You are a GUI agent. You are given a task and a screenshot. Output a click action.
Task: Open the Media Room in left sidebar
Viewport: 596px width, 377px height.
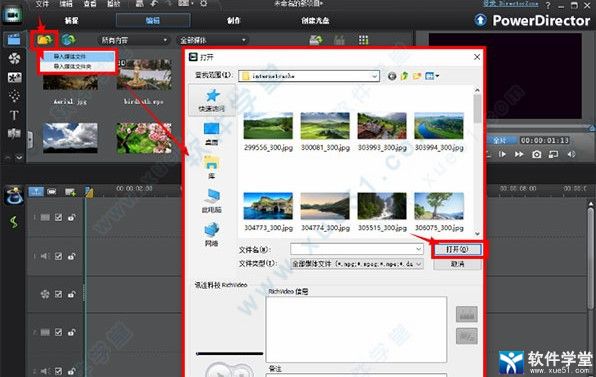pos(14,39)
